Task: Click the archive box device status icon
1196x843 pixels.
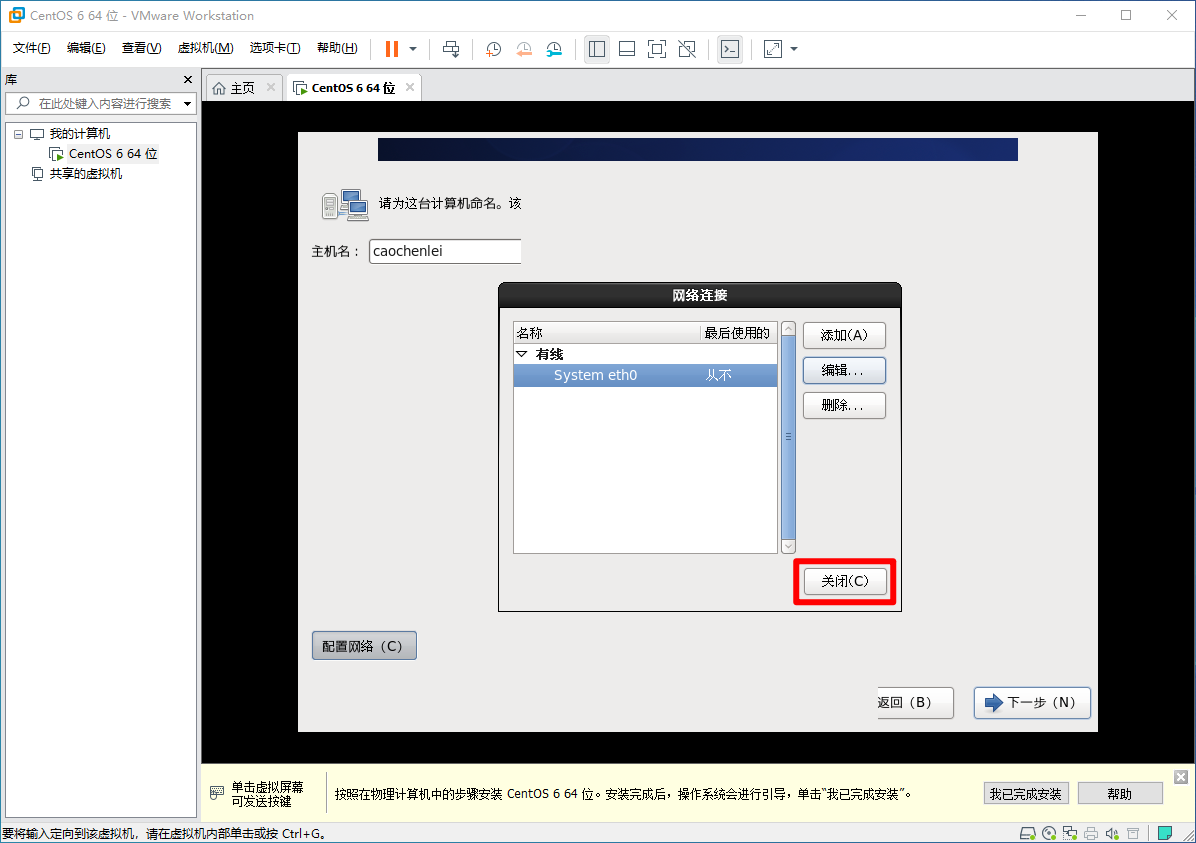Action: [1133, 833]
